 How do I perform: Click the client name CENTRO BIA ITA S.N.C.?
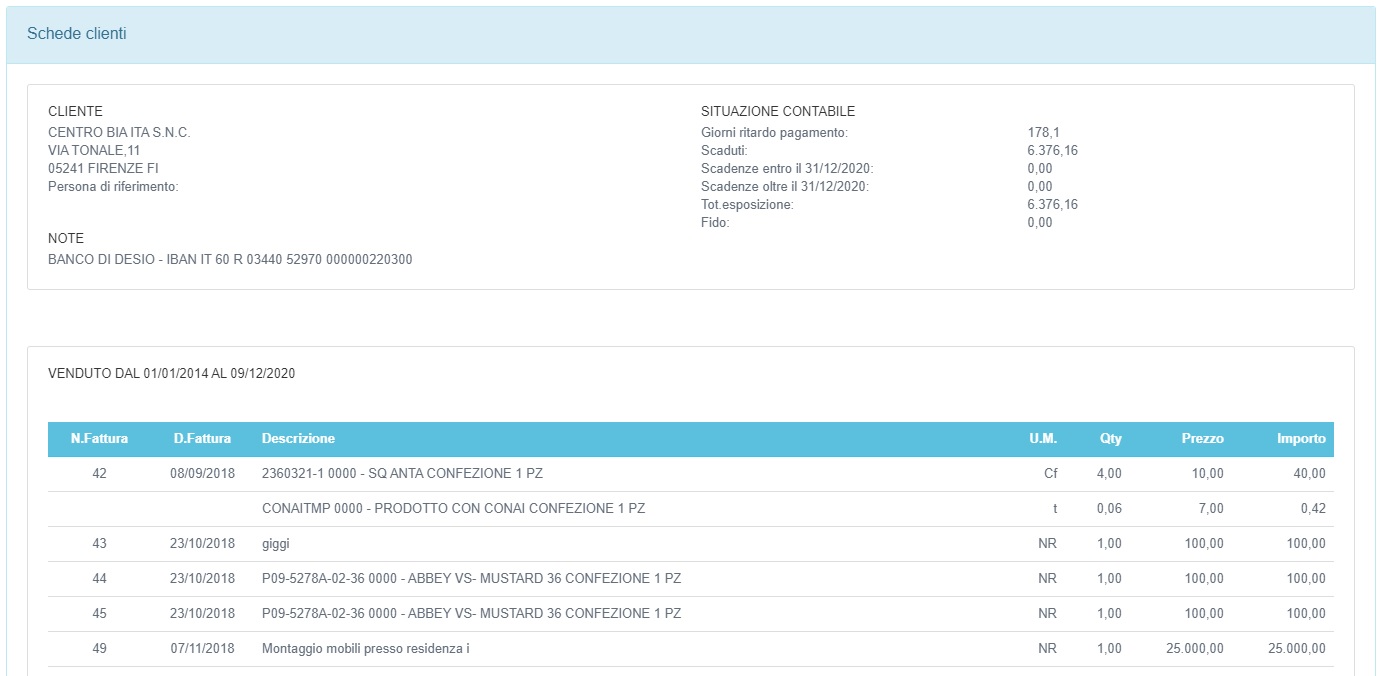click(119, 133)
